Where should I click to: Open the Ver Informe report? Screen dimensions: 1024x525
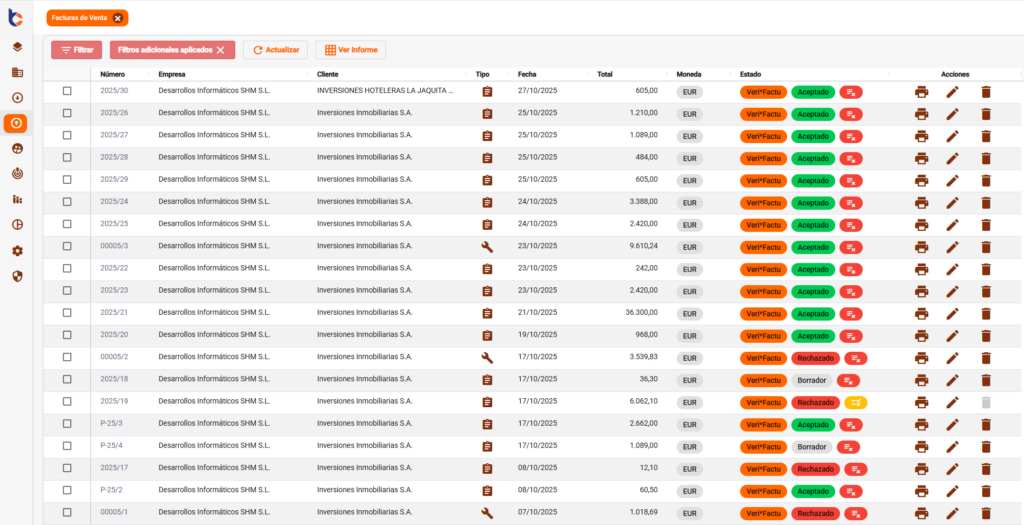click(349, 50)
